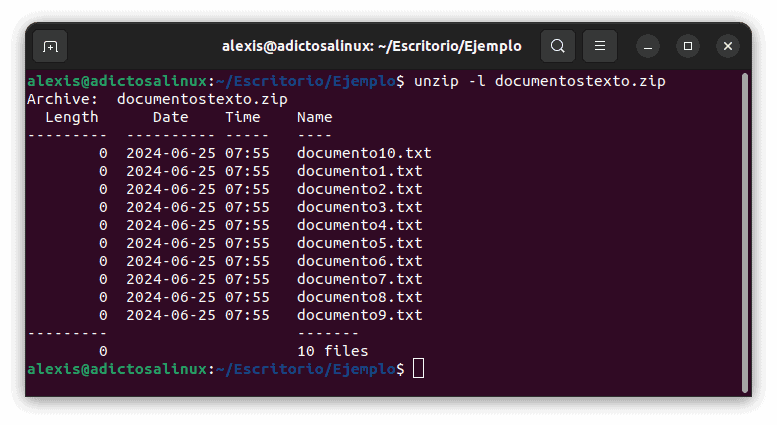The image size is (777, 425).
Task: Open a new terminal tab
Action: 50,46
